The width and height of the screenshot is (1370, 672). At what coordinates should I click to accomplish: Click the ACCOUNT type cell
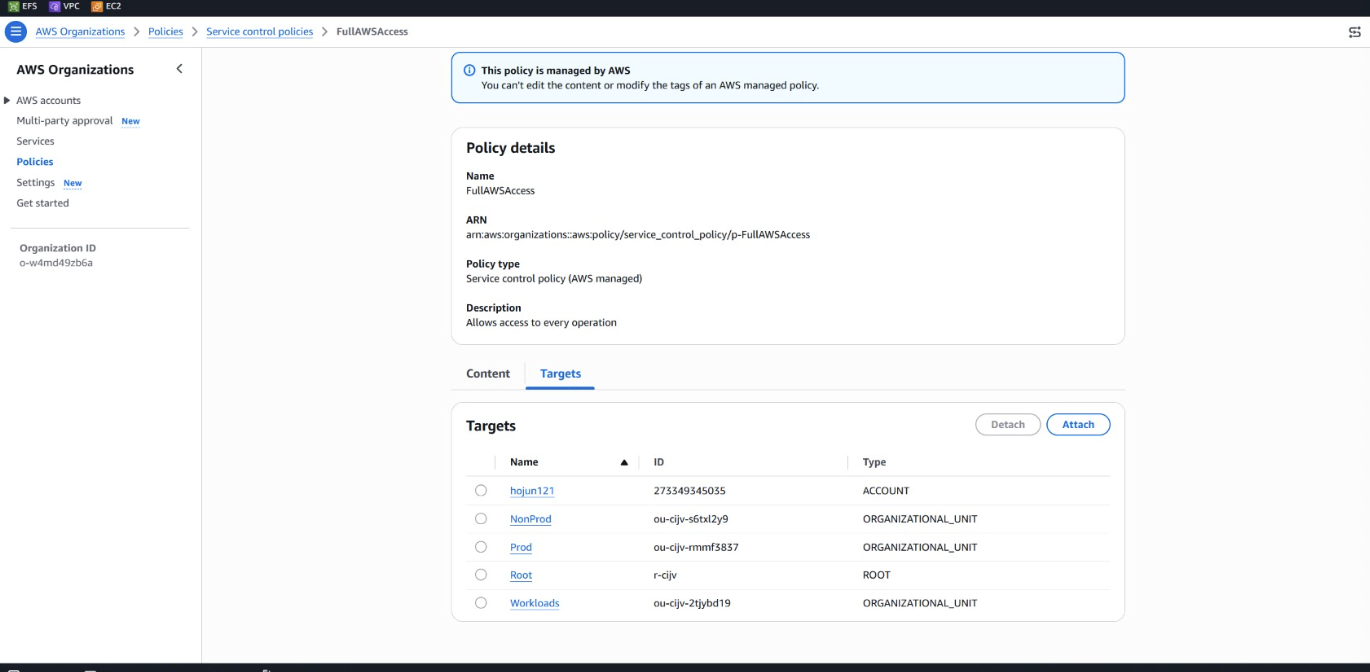click(886, 491)
